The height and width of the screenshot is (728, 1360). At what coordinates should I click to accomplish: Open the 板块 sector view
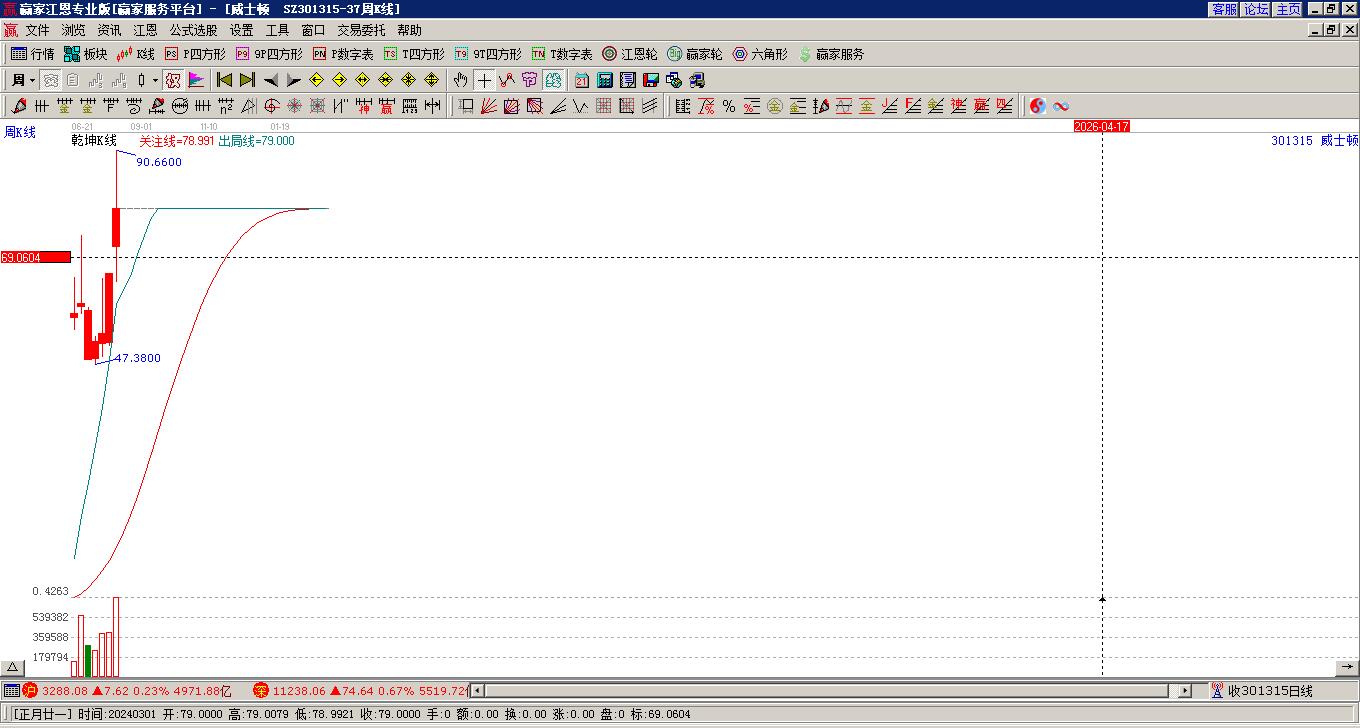pyautogui.click(x=85, y=54)
